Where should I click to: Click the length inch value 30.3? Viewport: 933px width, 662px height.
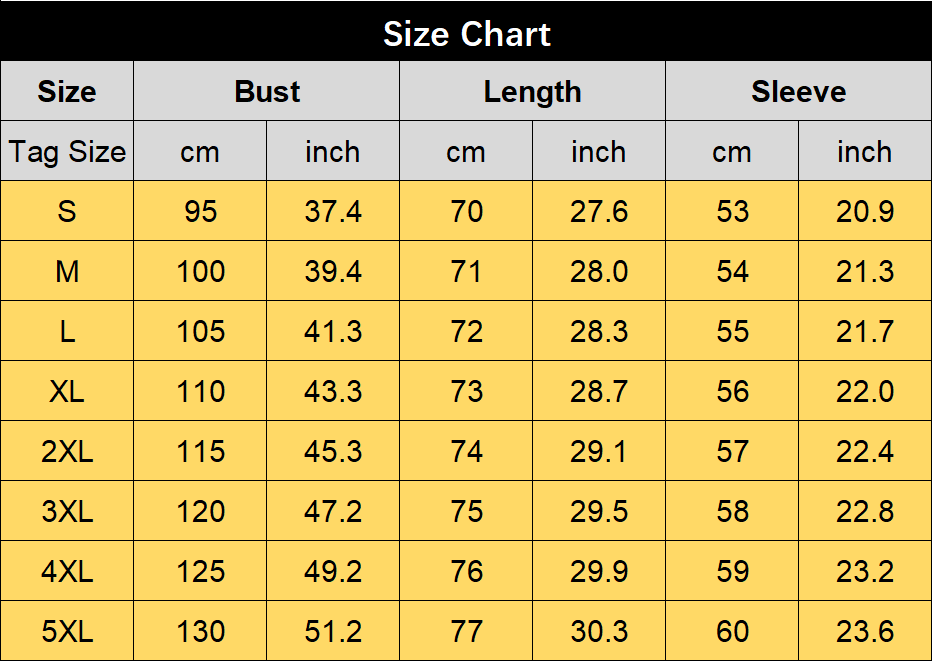click(599, 631)
